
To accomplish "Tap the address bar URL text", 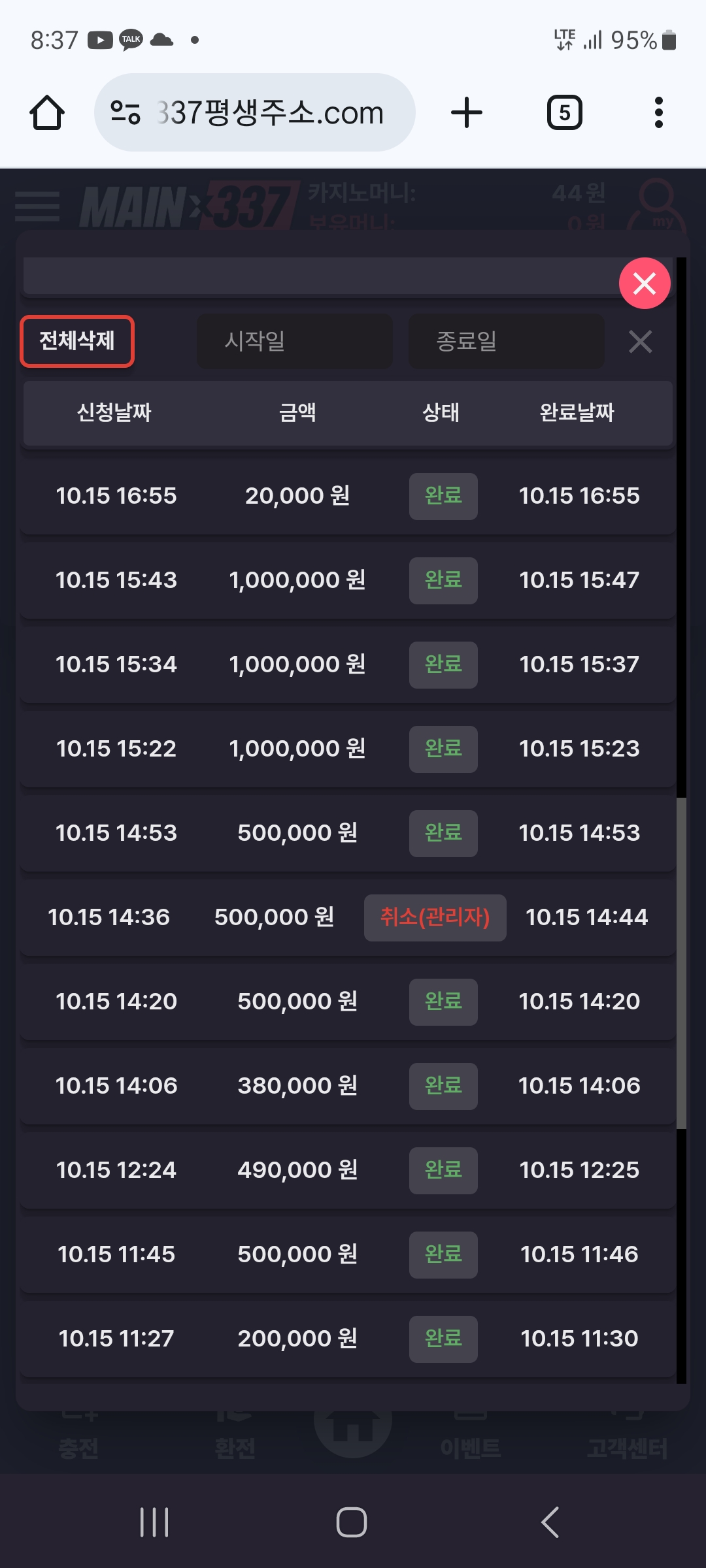I will 271,113.
